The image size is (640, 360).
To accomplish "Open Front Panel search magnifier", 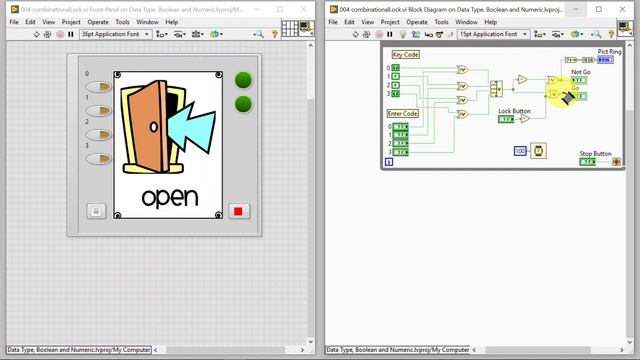I will coord(259,34).
